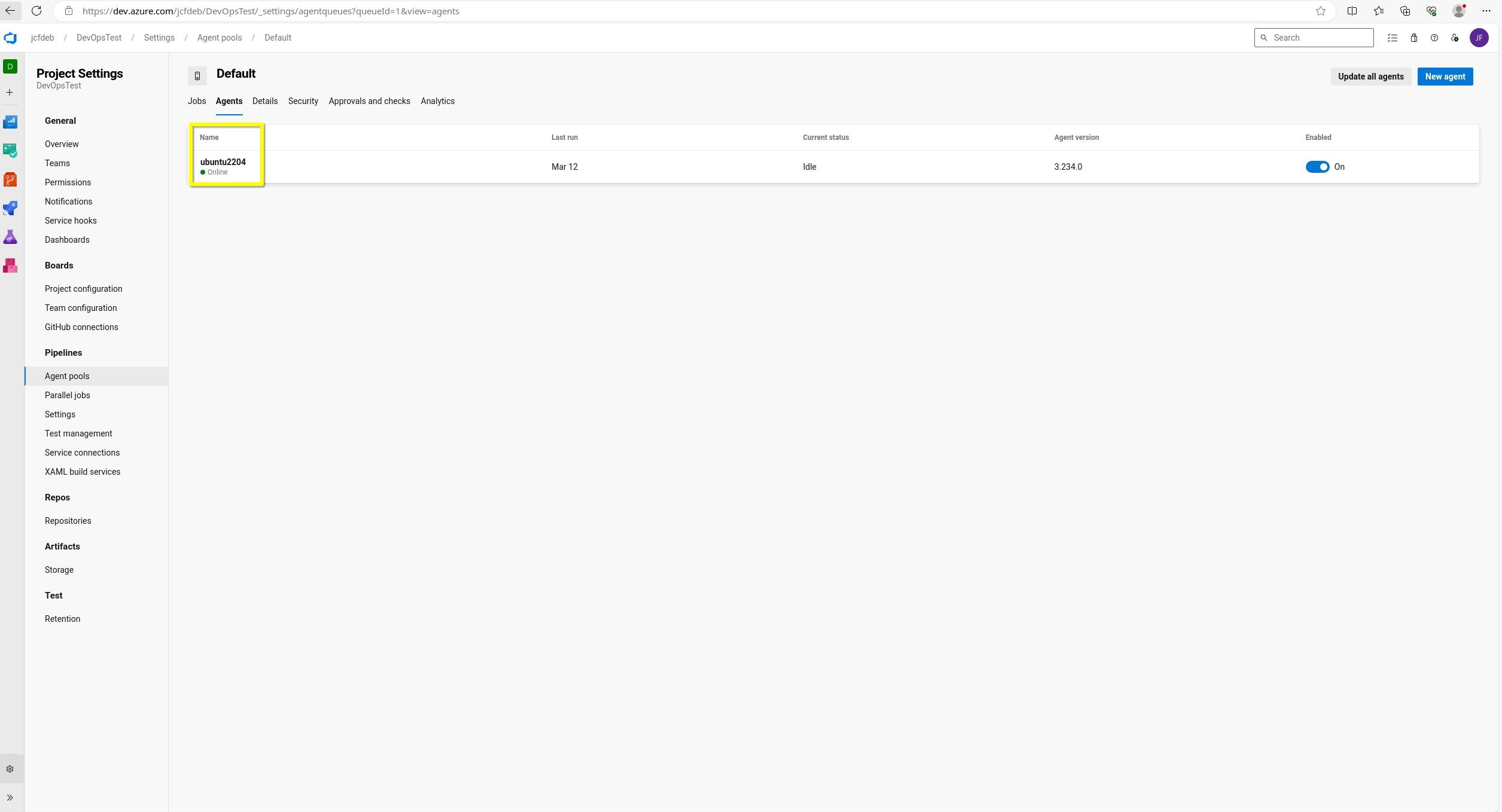The image size is (1502, 812).
Task: Open Storage under Artifacts
Action: point(59,570)
